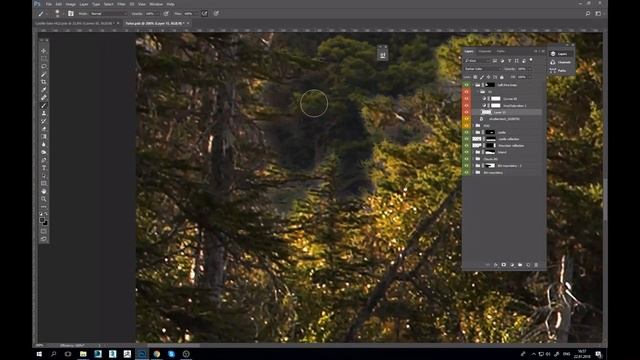Select the Pen tool
This screenshot has width=640, height=360.
(x=44, y=160)
